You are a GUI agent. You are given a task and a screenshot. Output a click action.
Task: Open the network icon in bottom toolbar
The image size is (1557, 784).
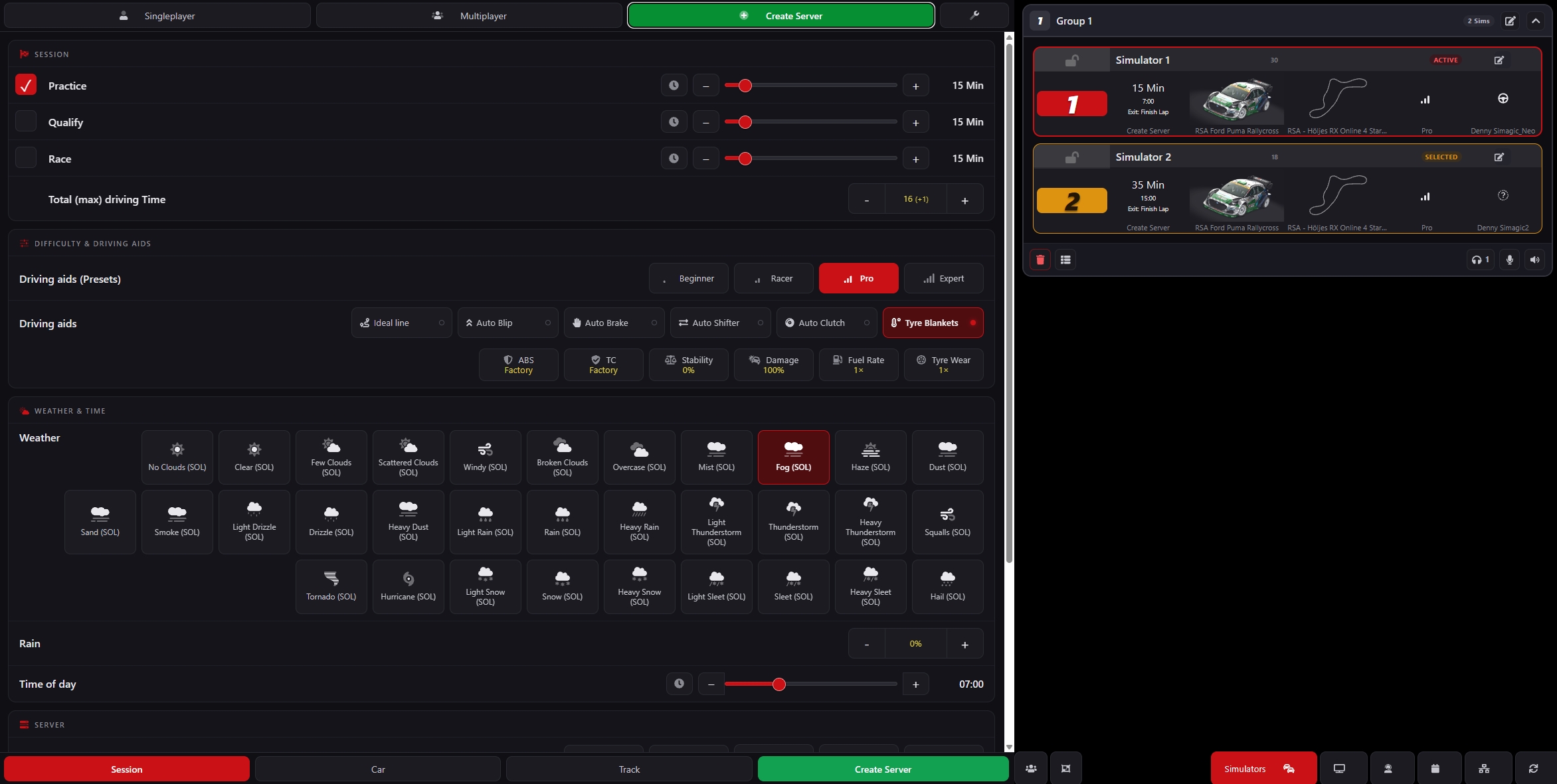pos(1484,769)
